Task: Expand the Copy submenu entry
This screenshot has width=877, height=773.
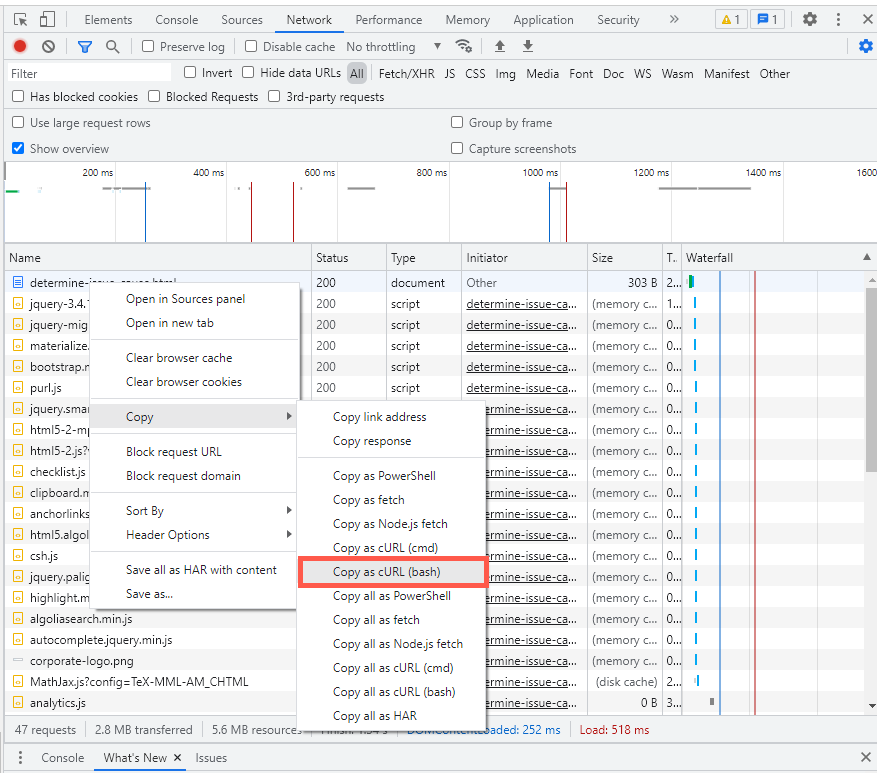Action: pyautogui.click(x=193, y=417)
